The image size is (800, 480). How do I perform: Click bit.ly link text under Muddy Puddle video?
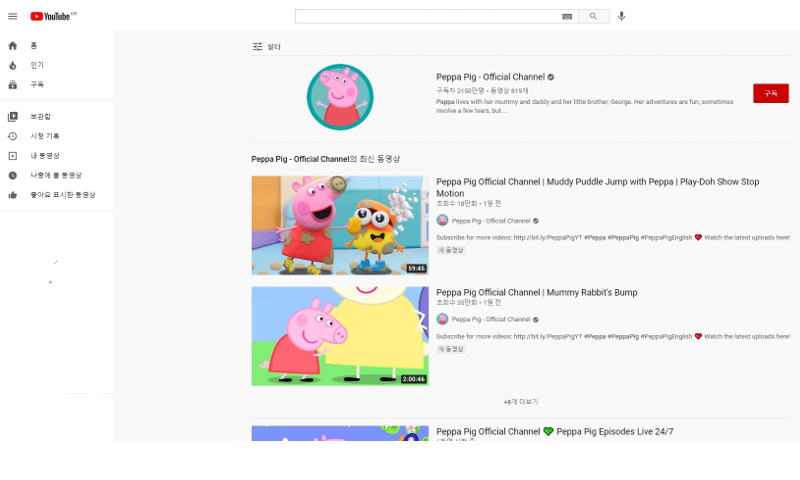pyautogui.click(x=548, y=238)
